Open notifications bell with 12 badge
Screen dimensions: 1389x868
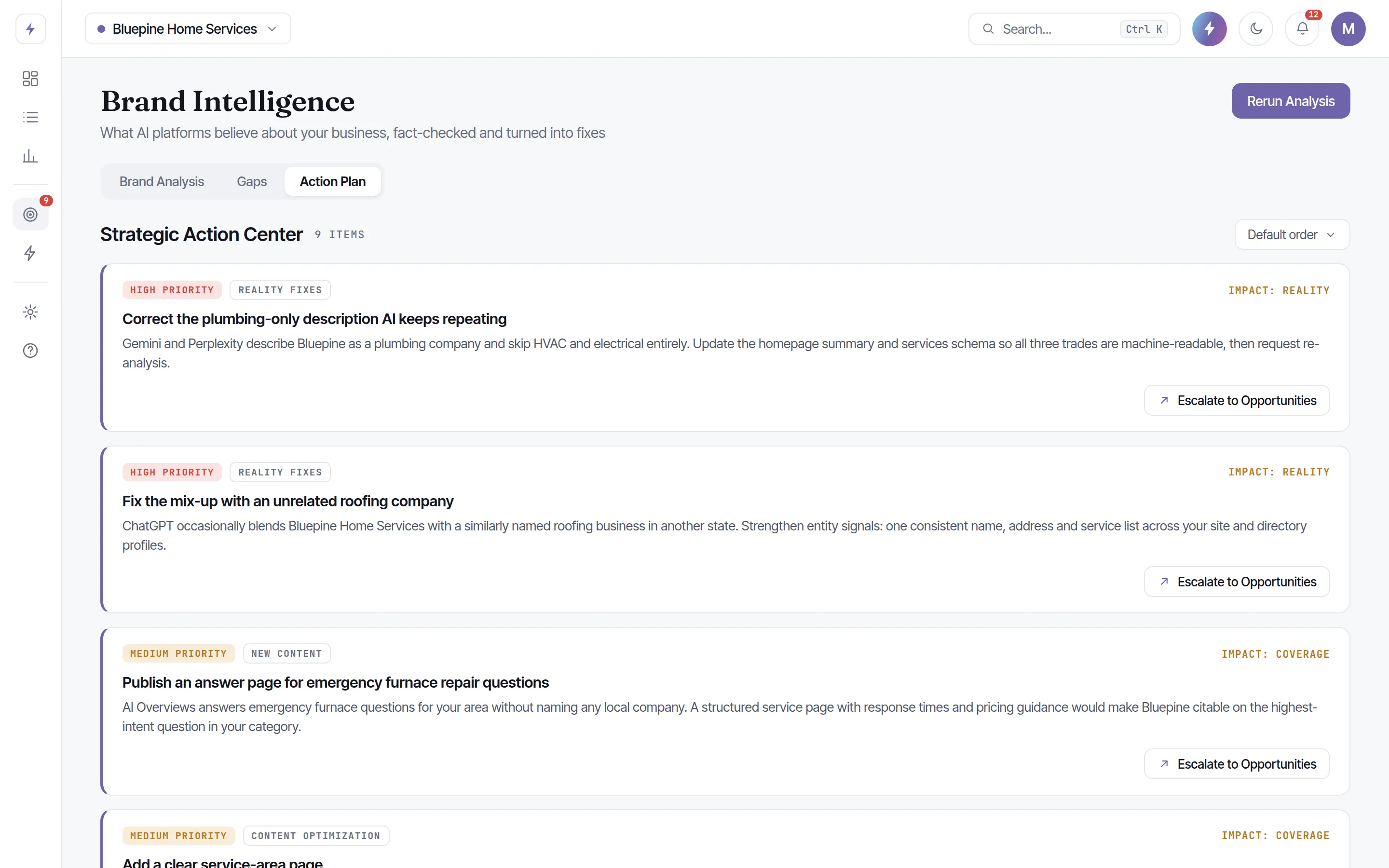pos(1302,29)
